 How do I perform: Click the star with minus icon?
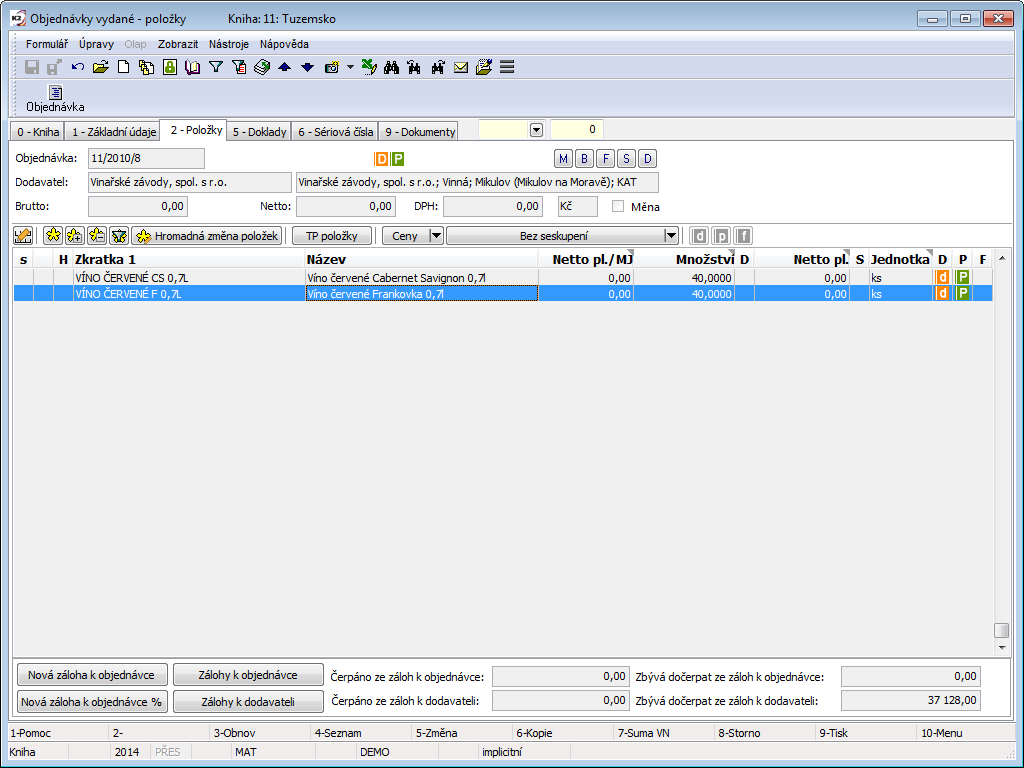97,236
